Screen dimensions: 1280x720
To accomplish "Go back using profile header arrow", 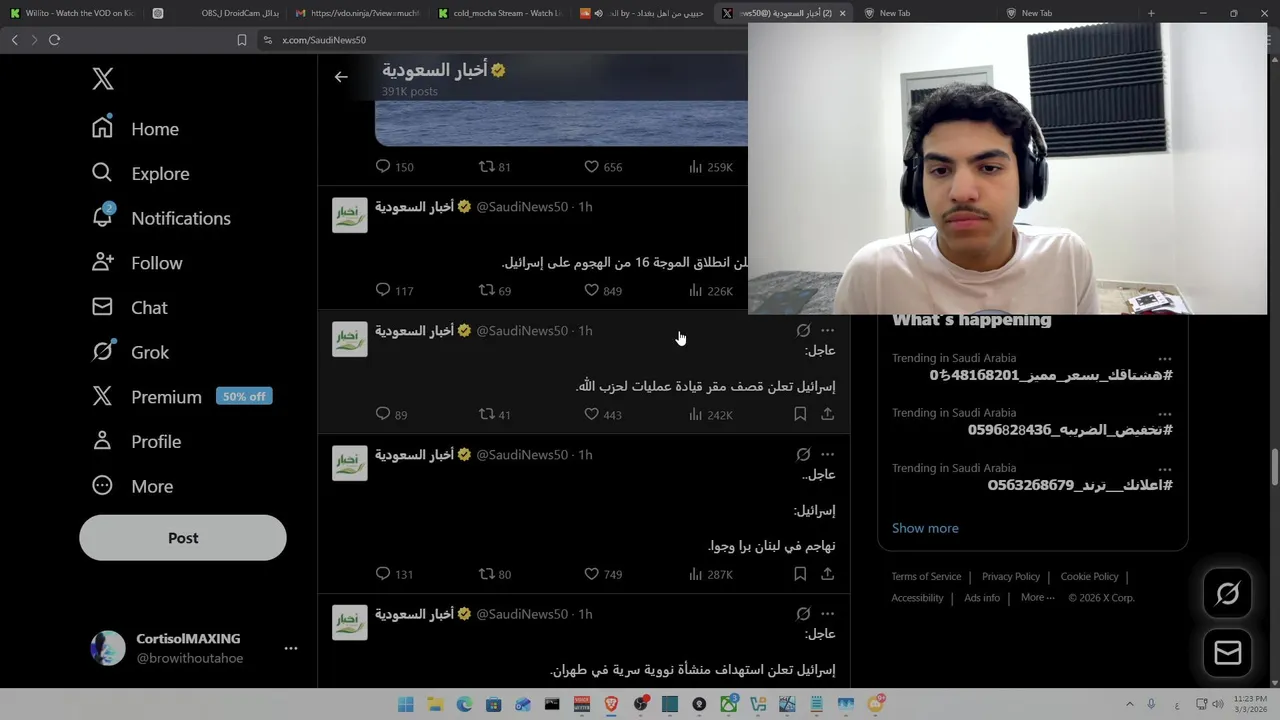I will [x=341, y=77].
